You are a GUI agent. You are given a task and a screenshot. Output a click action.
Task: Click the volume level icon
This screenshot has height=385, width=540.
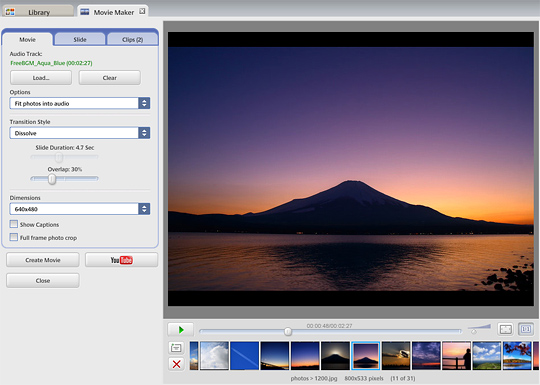[x=479, y=329]
